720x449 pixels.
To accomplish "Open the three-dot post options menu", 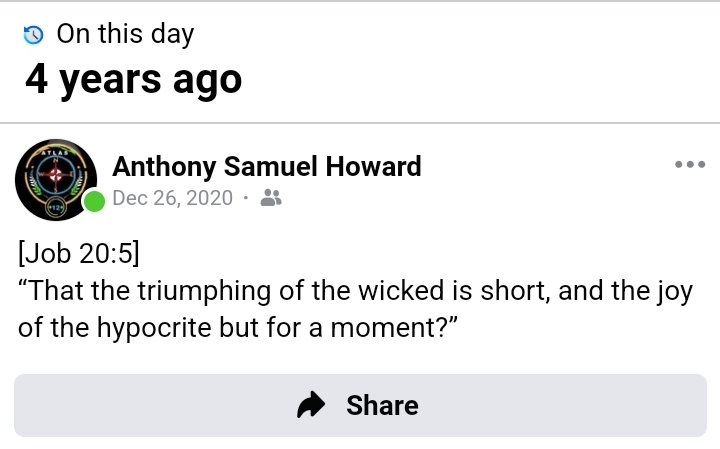I will pos(690,165).
